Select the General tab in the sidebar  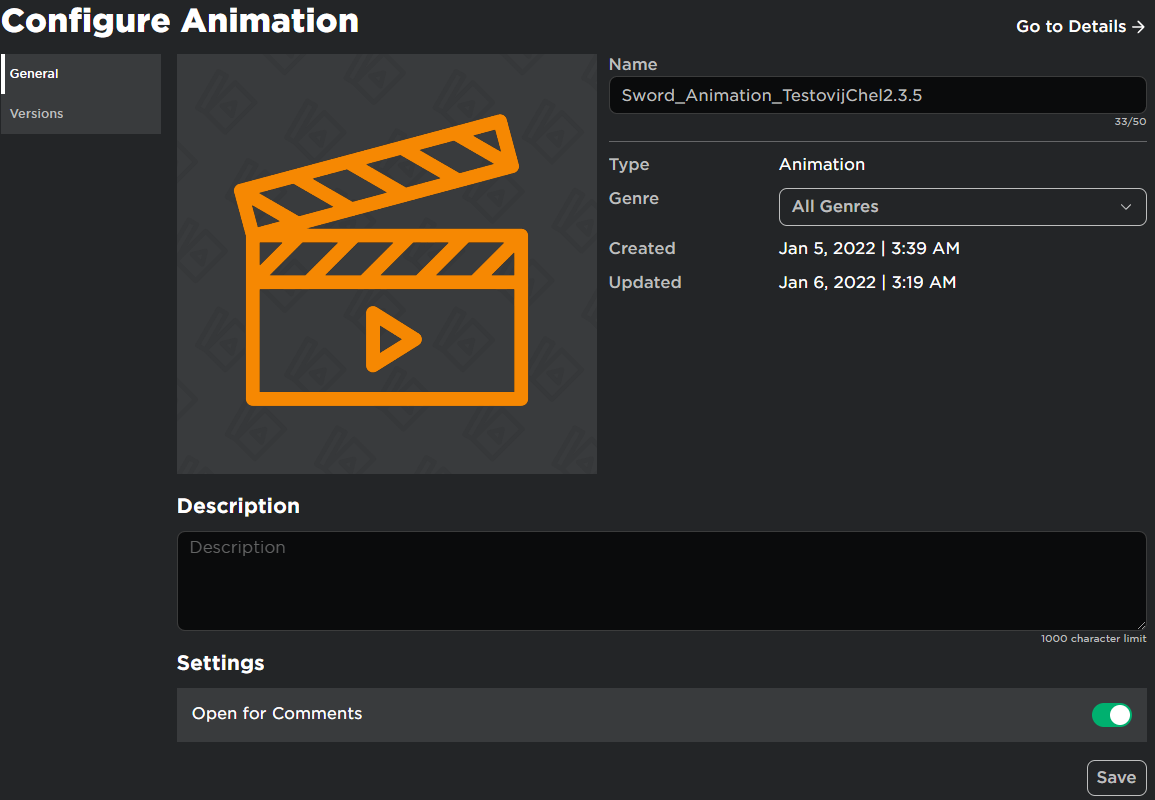click(x=34, y=73)
